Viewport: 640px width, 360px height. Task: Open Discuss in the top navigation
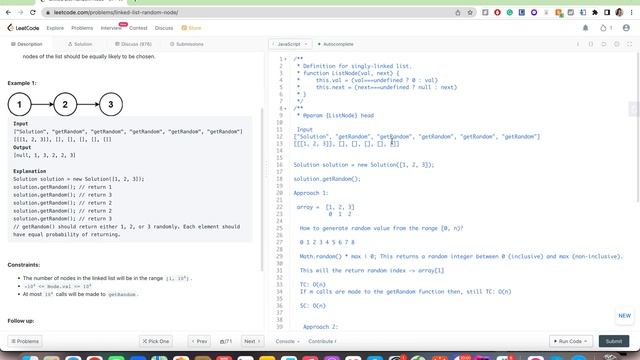point(164,28)
